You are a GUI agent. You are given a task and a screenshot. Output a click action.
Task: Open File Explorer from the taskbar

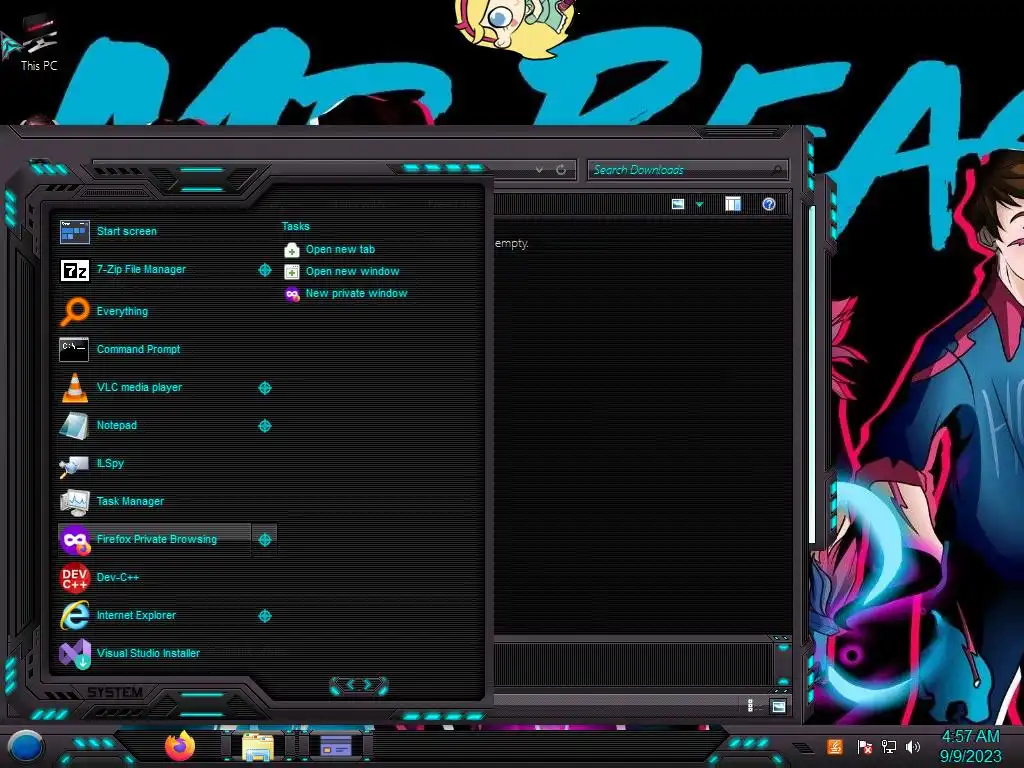tap(258, 746)
